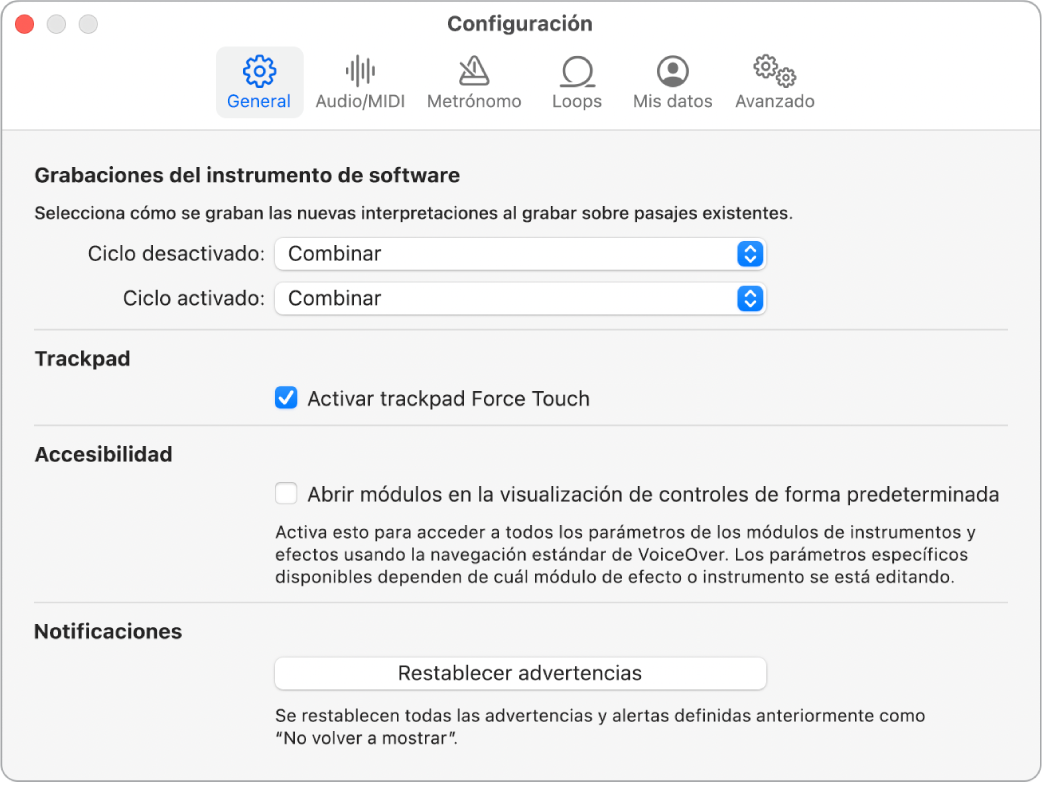Click the Avanzado double-gear icon

(x=773, y=71)
